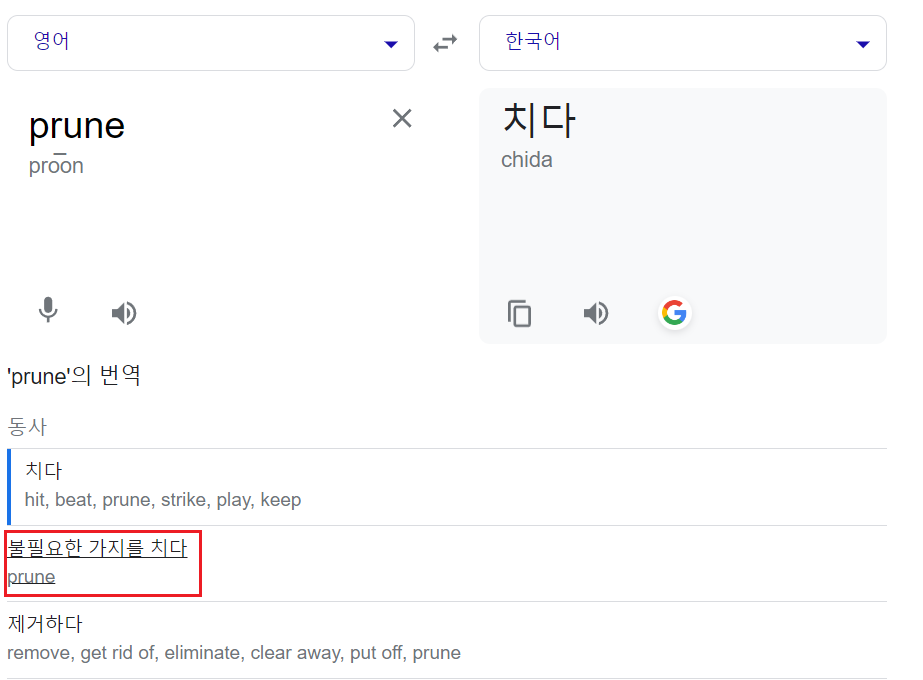Listen to the Korean translation audio
Screen dimensions: 923x680
(596, 313)
